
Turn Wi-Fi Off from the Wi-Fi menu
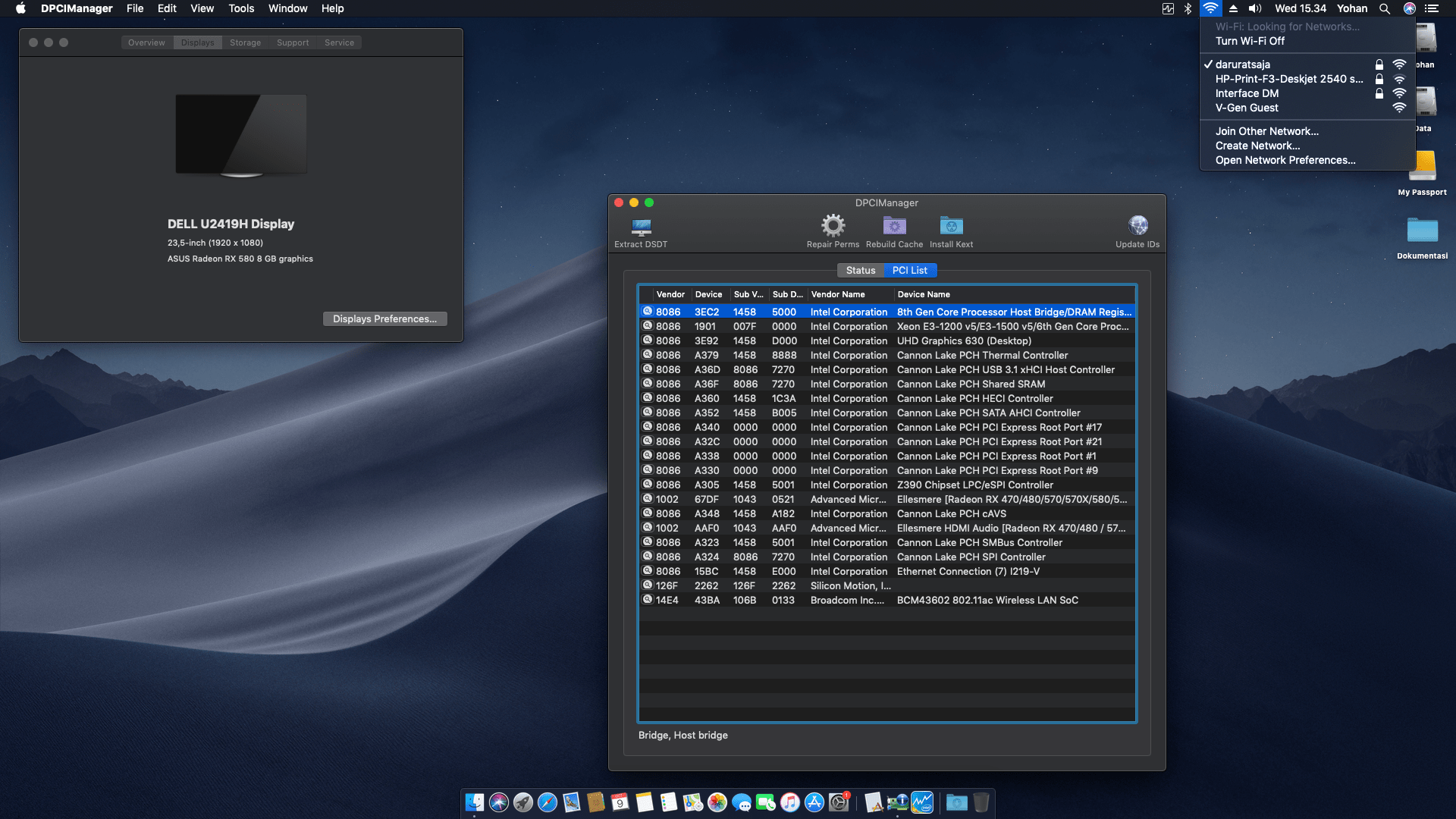tap(1250, 41)
